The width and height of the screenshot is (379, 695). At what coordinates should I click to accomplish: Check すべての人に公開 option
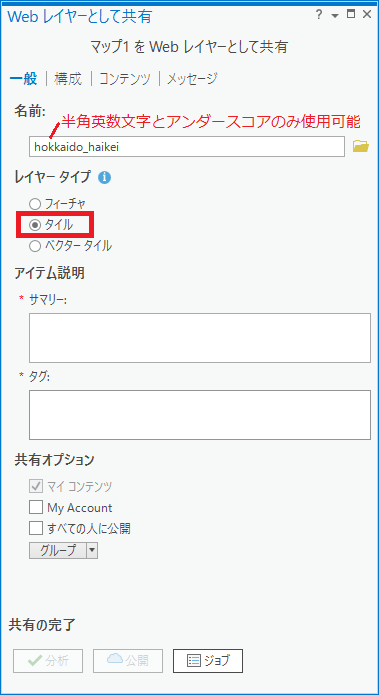tap(36, 528)
